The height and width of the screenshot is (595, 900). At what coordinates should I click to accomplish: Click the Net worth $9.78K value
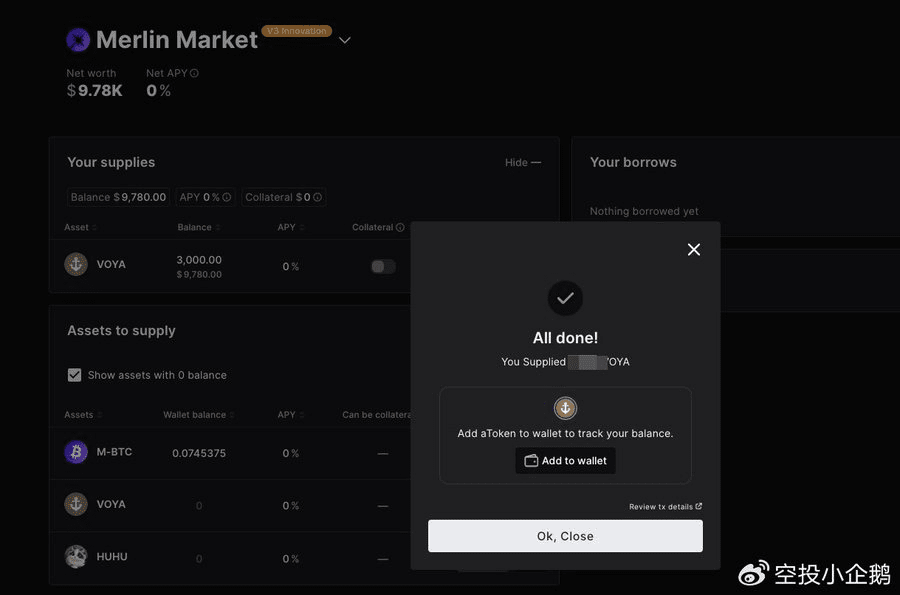[x=95, y=91]
